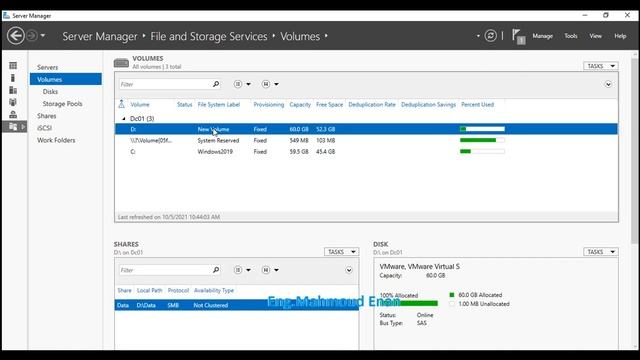
Task: Select File and Storage Services icon in strip
Action: tap(14, 127)
